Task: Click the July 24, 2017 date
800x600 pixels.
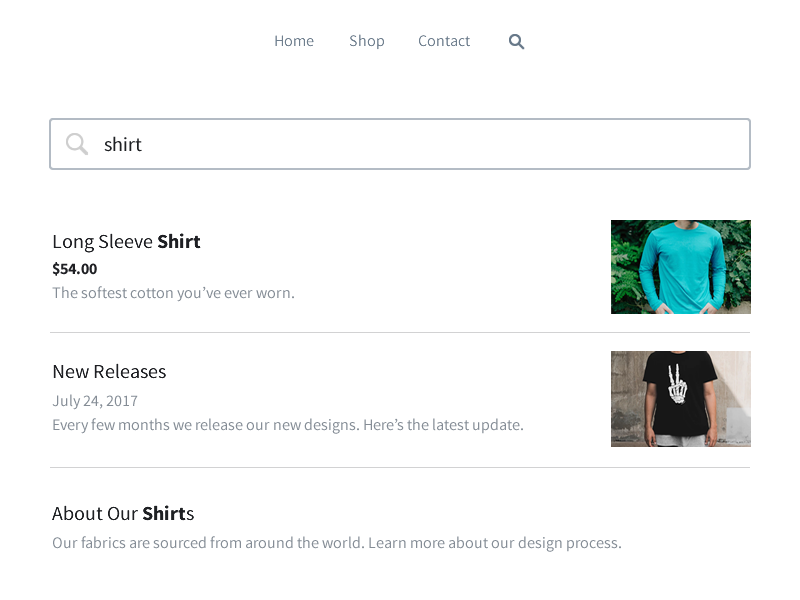Action: coord(95,401)
